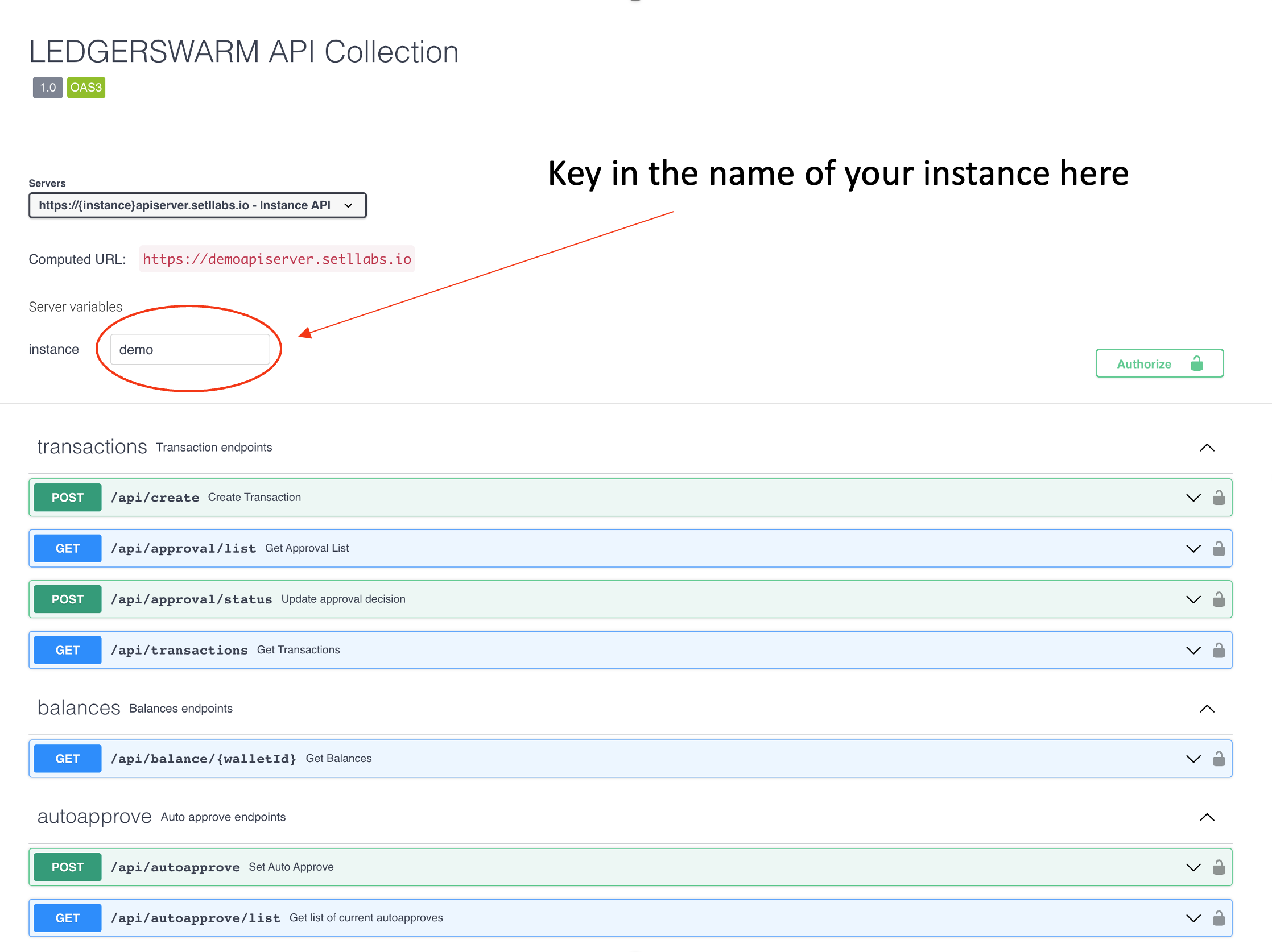This screenshot has height=952, width=1272.
Task: Expand the GET /api/approval/list chevron
Action: coord(1193,548)
